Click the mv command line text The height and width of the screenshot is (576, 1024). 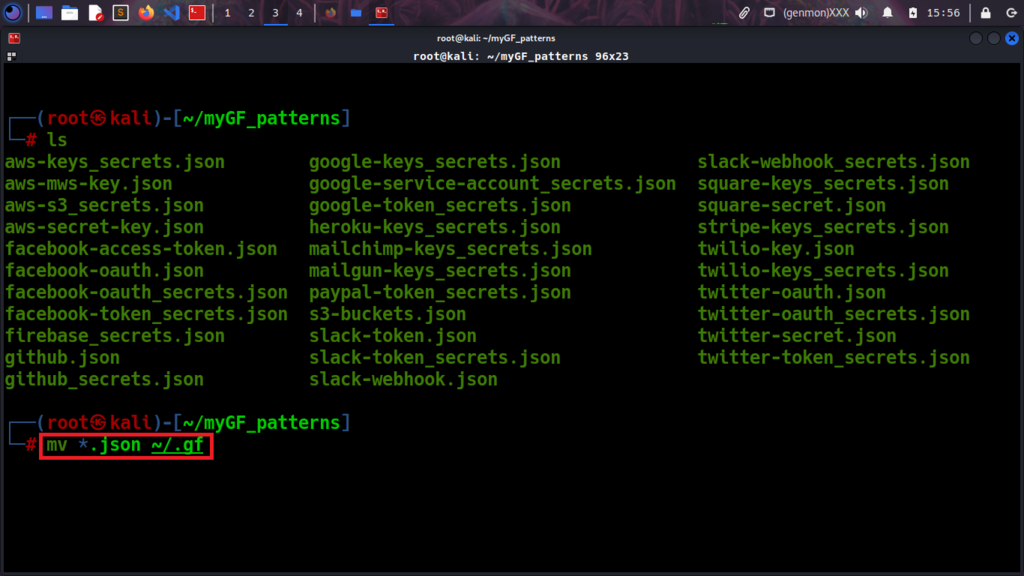(125, 445)
